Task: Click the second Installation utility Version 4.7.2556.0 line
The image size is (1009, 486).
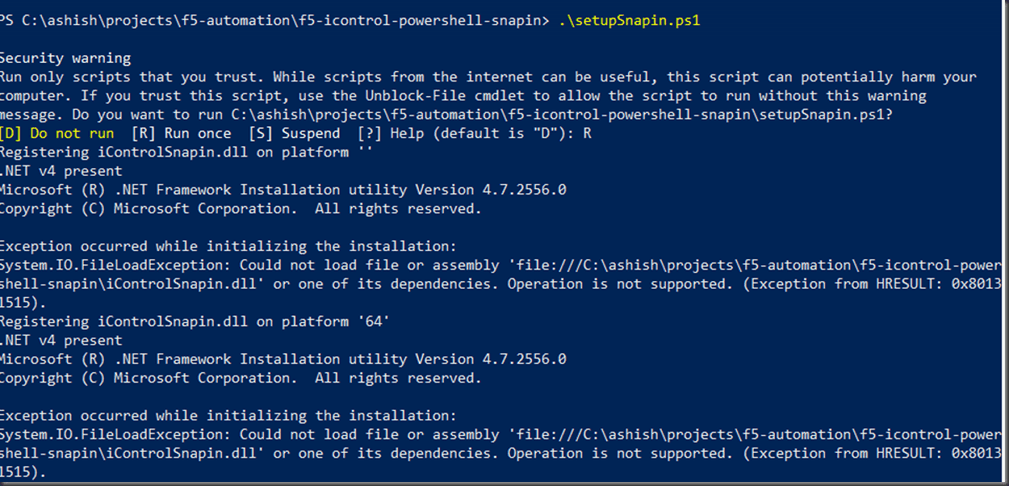Action: pyautogui.click(x=283, y=359)
